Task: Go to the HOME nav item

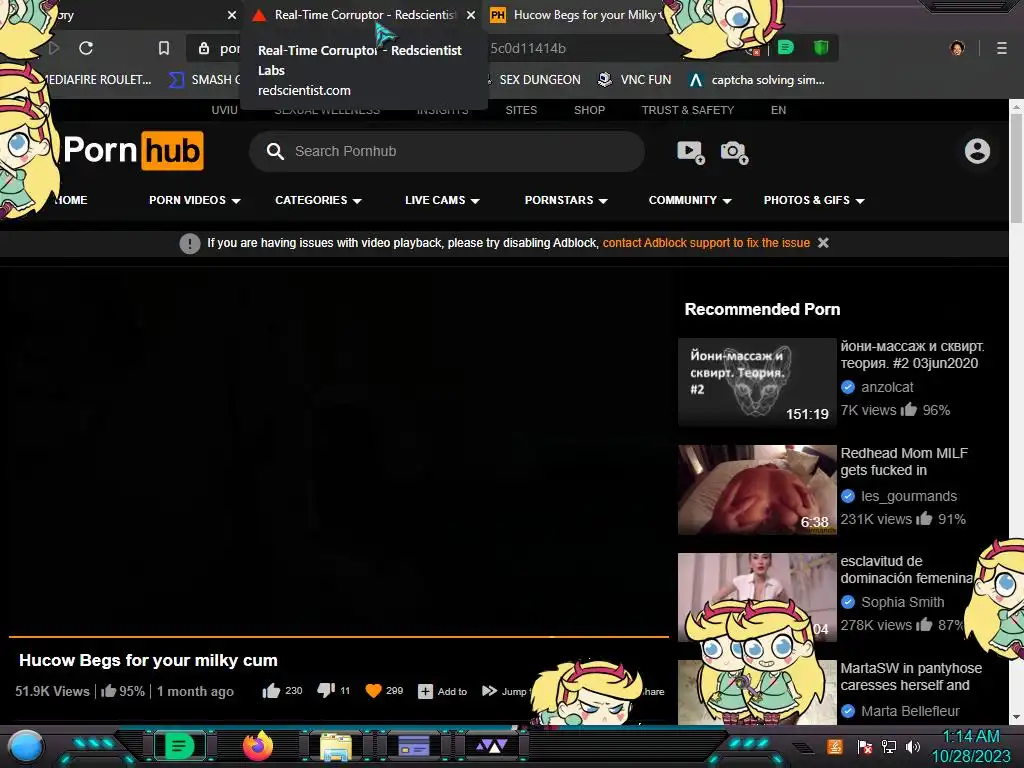Action: coord(71,200)
